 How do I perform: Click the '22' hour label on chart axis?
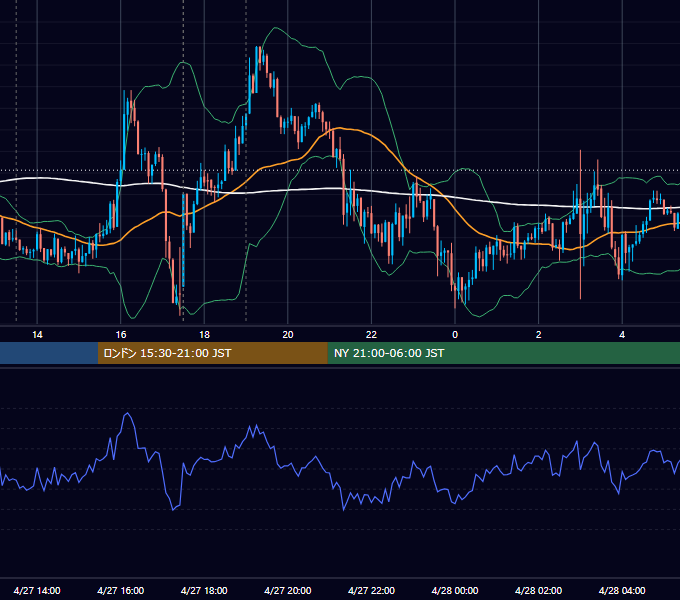point(371,335)
